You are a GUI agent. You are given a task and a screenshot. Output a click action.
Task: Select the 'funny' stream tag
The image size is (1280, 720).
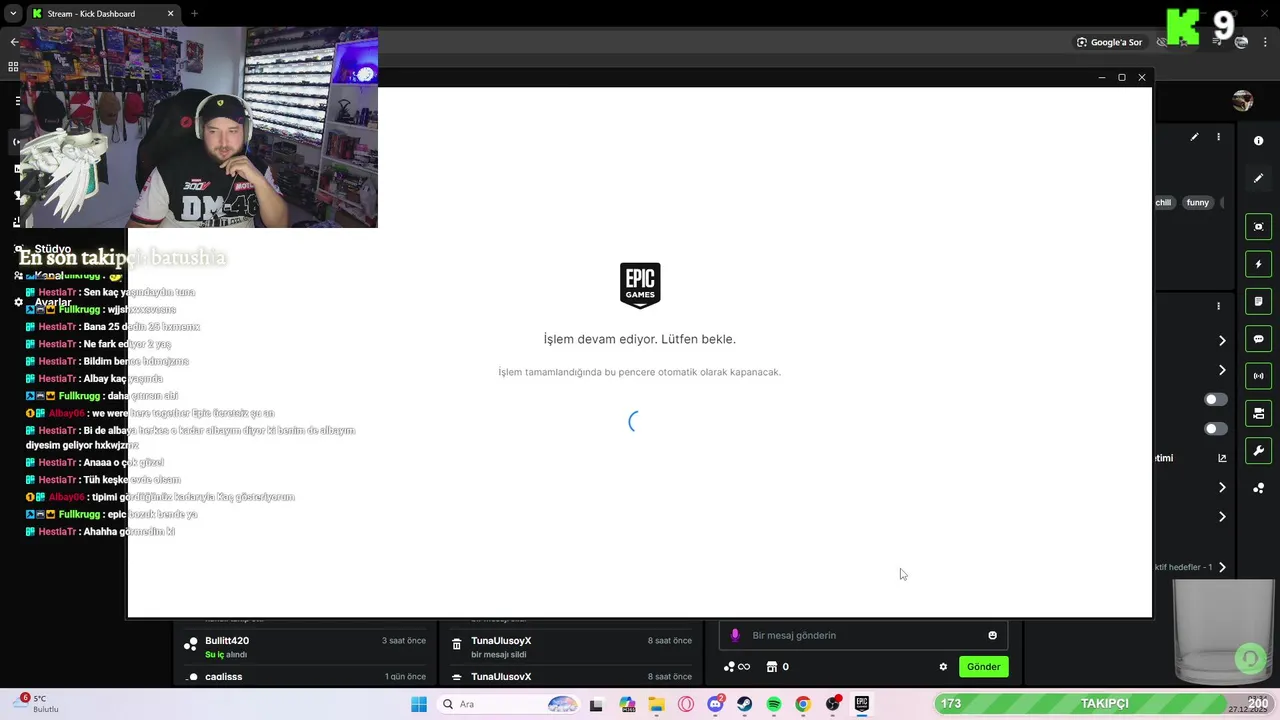click(x=1197, y=203)
